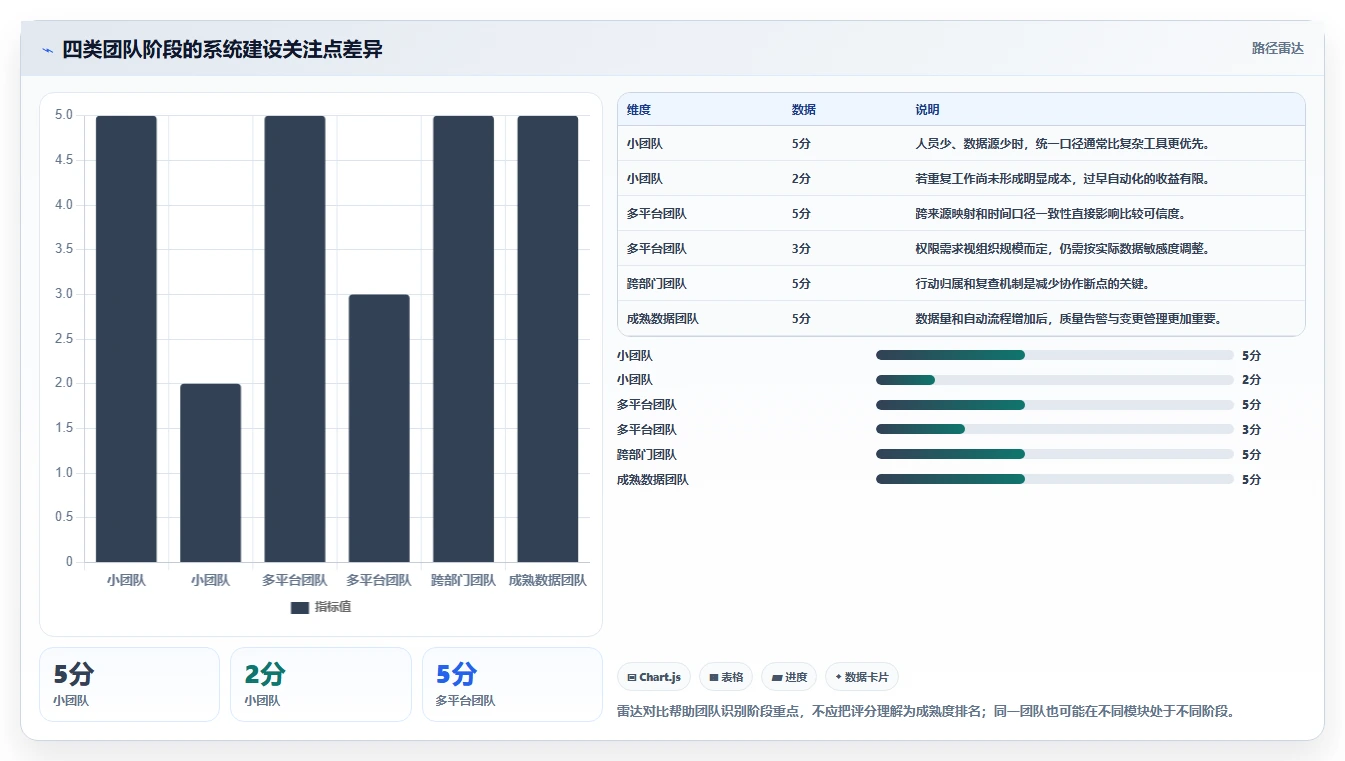This screenshot has width=1345, height=761.
Task: Click the 2分 value in the table's data column
Action: (801, 179)
